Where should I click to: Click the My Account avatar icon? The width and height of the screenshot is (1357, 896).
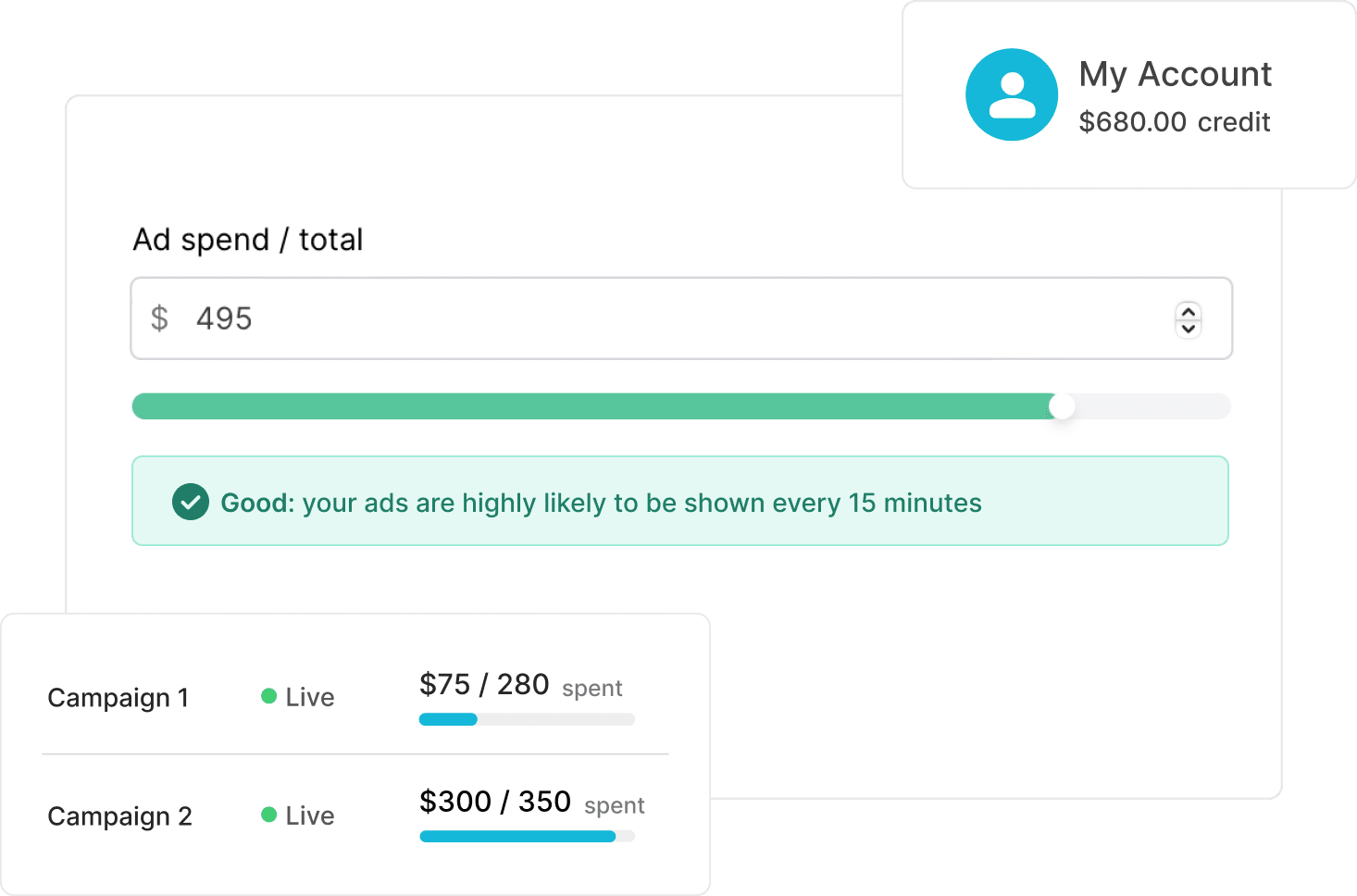tap(1012, 94)
